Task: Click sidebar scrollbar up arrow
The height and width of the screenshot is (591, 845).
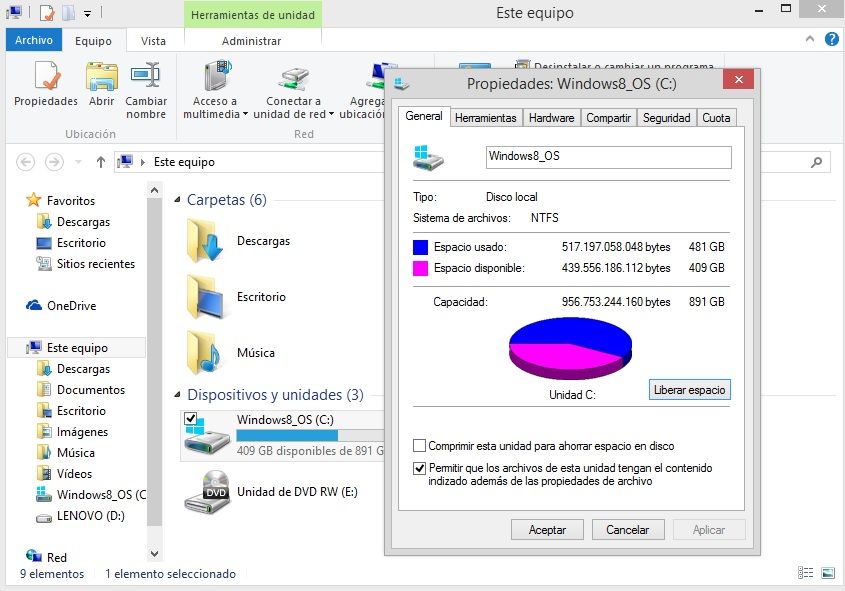Action: 155,190
